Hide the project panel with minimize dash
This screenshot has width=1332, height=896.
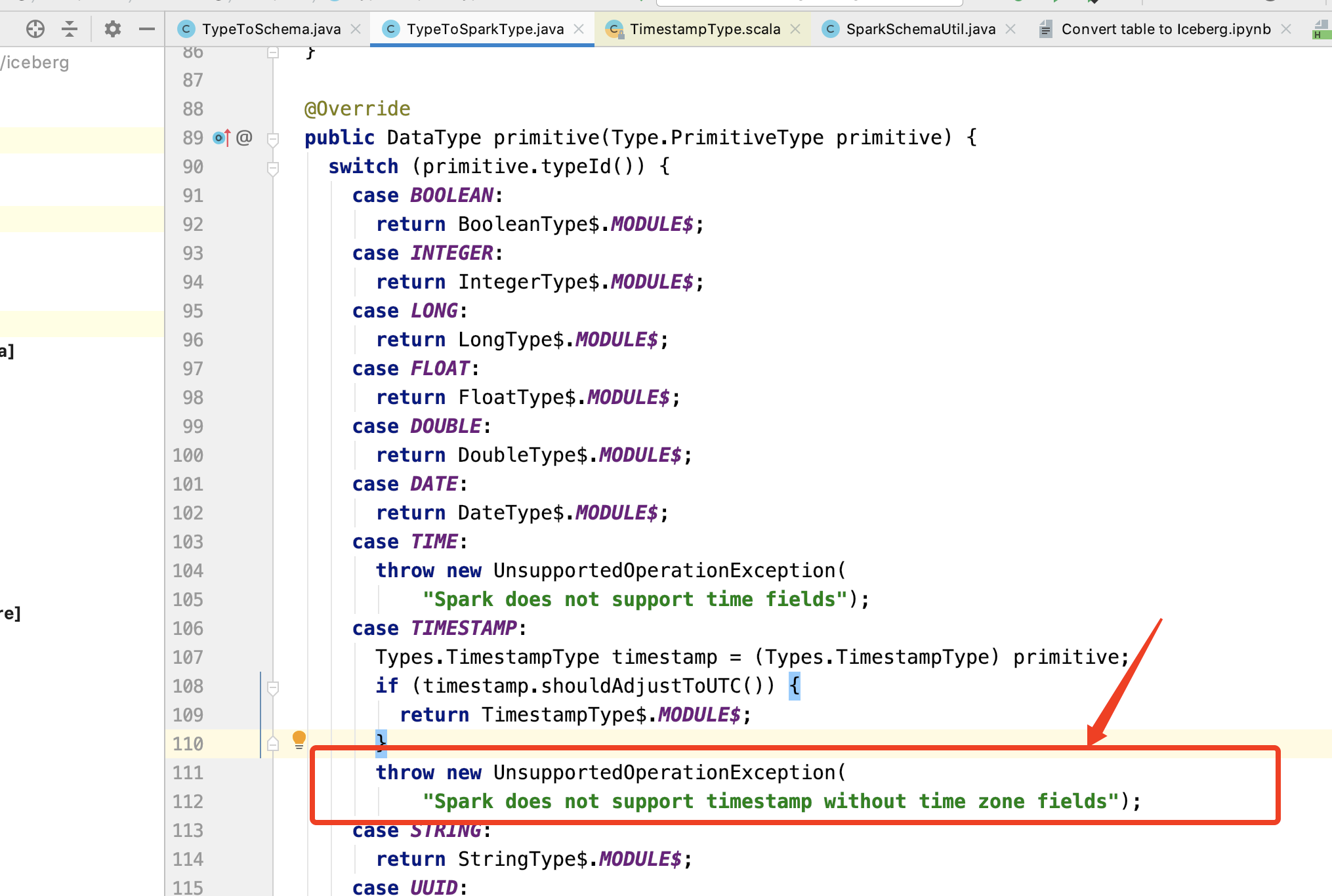[147, 29]
